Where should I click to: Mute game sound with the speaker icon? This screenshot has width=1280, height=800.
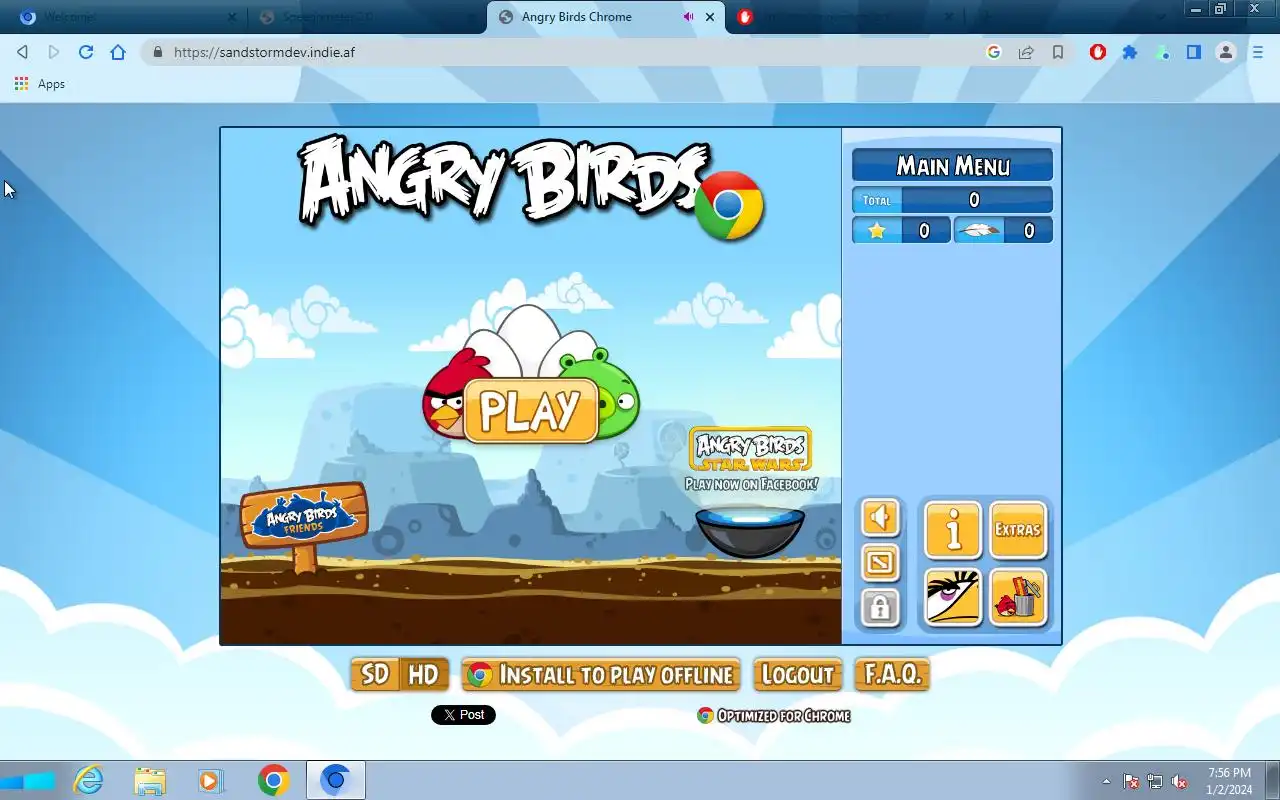pyautogui.click(x=880, y=517)
